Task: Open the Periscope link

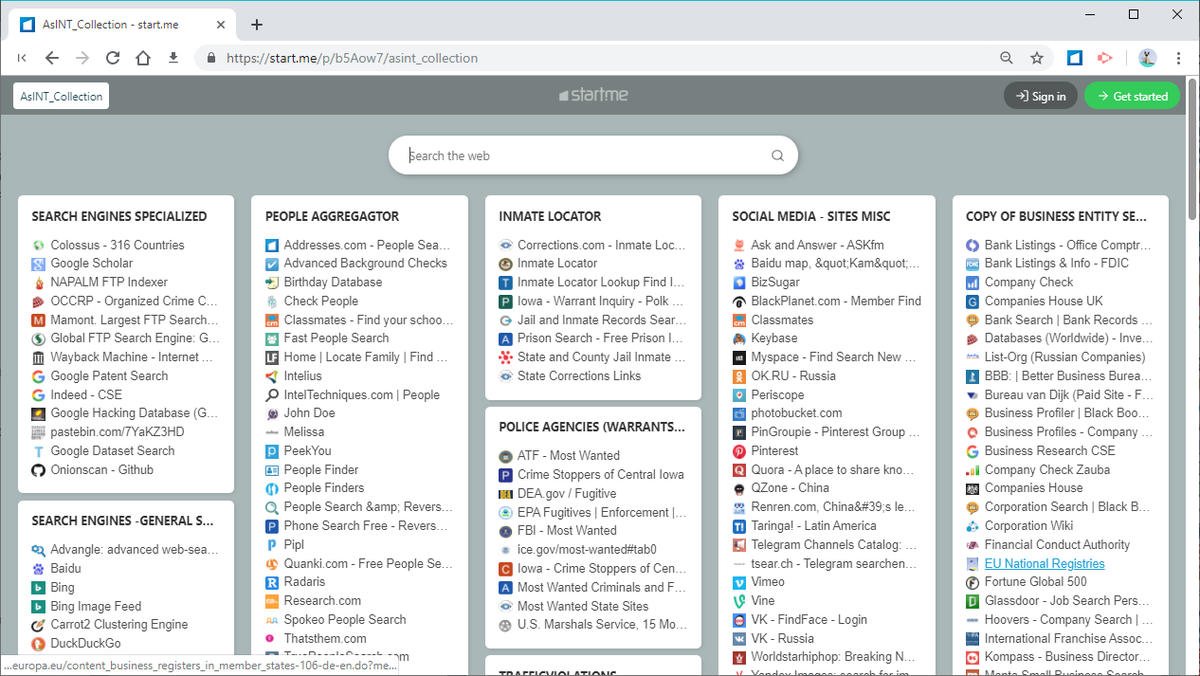Action: [x=778, y=395]
